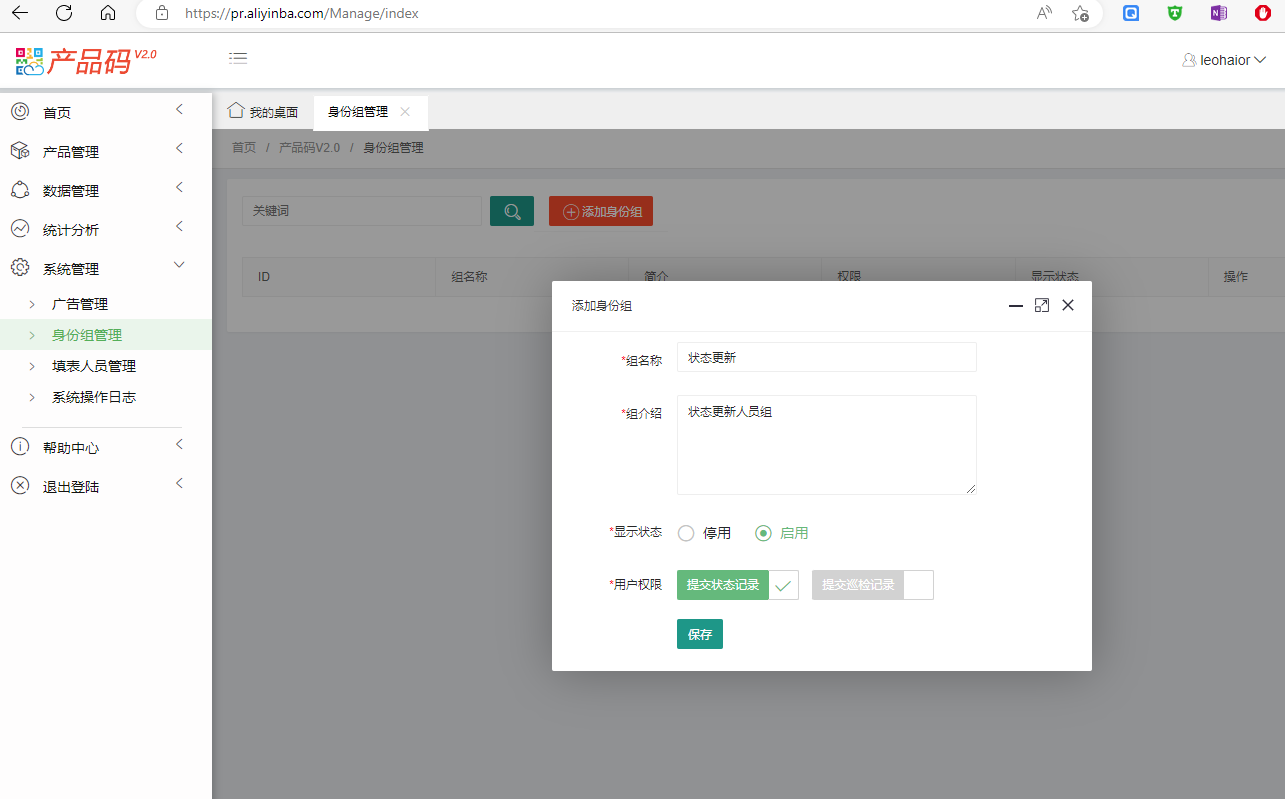
Task: Select the 启用 radio option
Action: 764,533
